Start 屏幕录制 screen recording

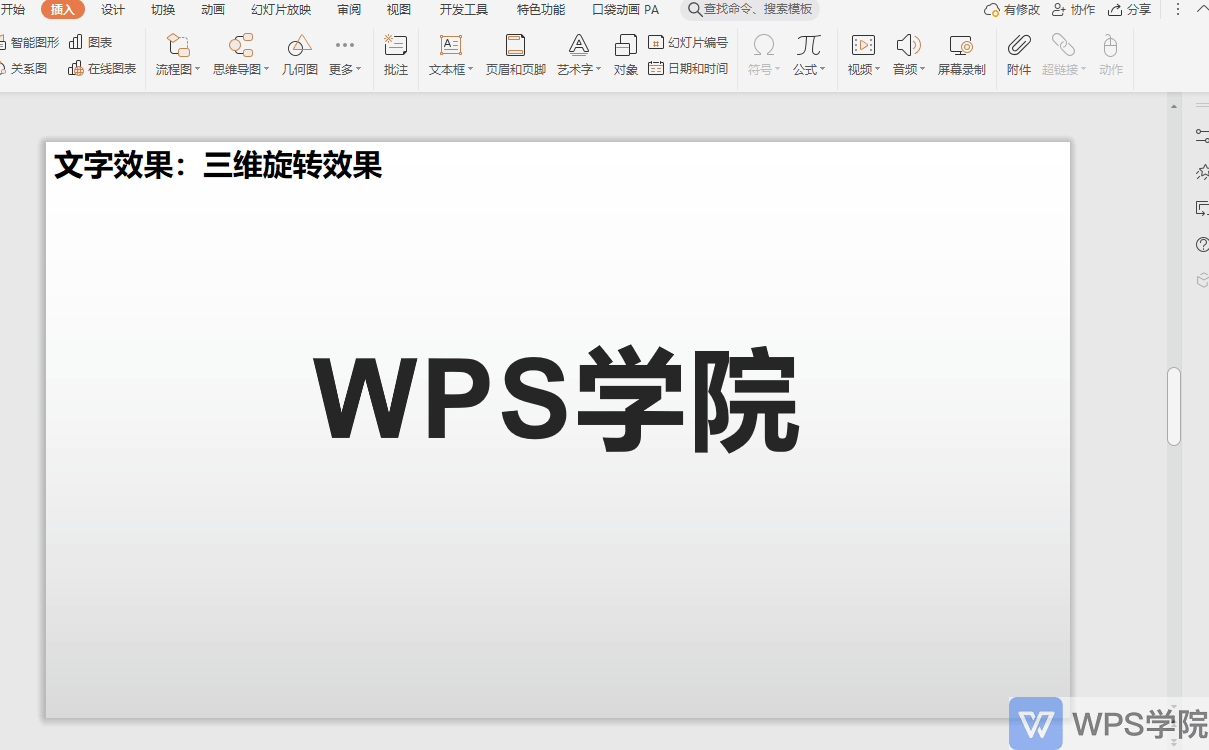(962, 56)
